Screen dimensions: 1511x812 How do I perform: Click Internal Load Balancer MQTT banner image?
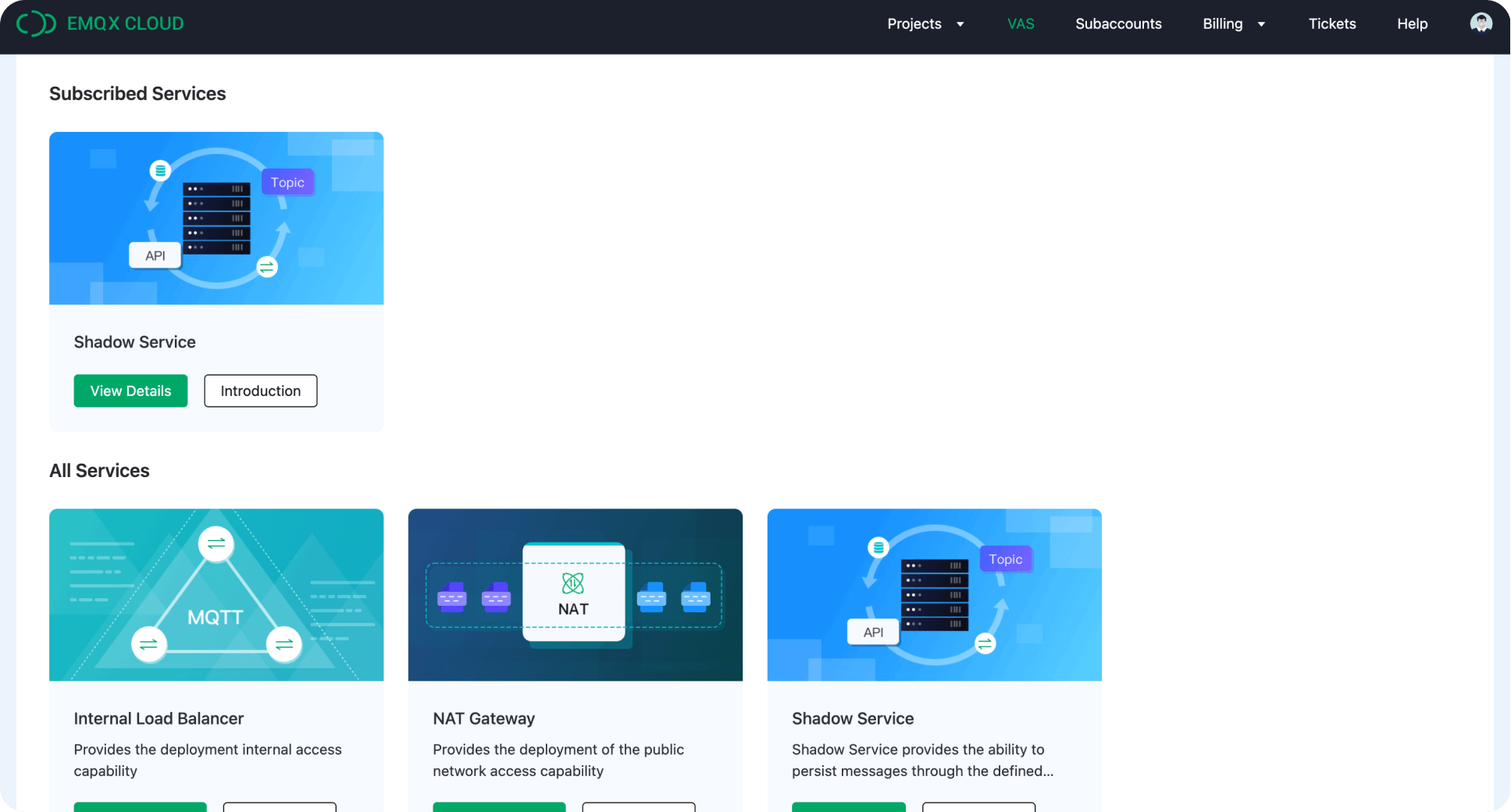tap(216, 595)
